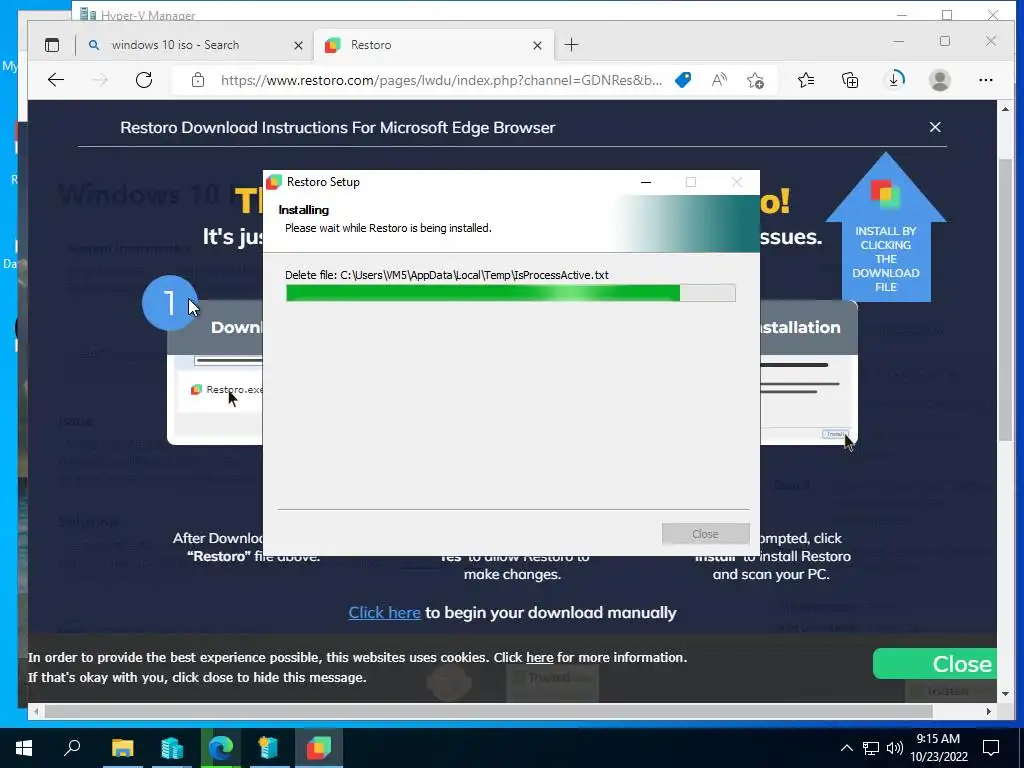
Task: Open the browser profile avatar
Action: click(x=940, y=80)
